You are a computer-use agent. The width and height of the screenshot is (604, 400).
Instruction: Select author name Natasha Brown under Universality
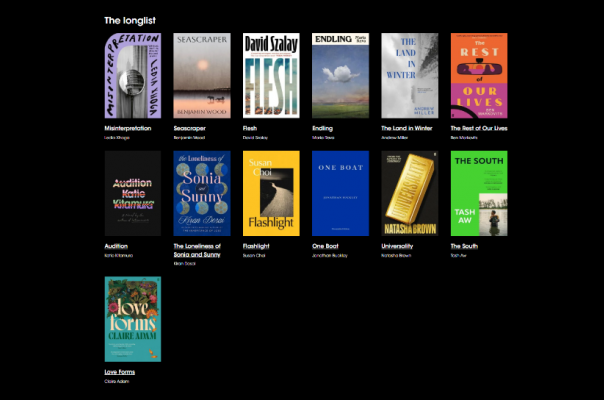click(x=396, y=255)
